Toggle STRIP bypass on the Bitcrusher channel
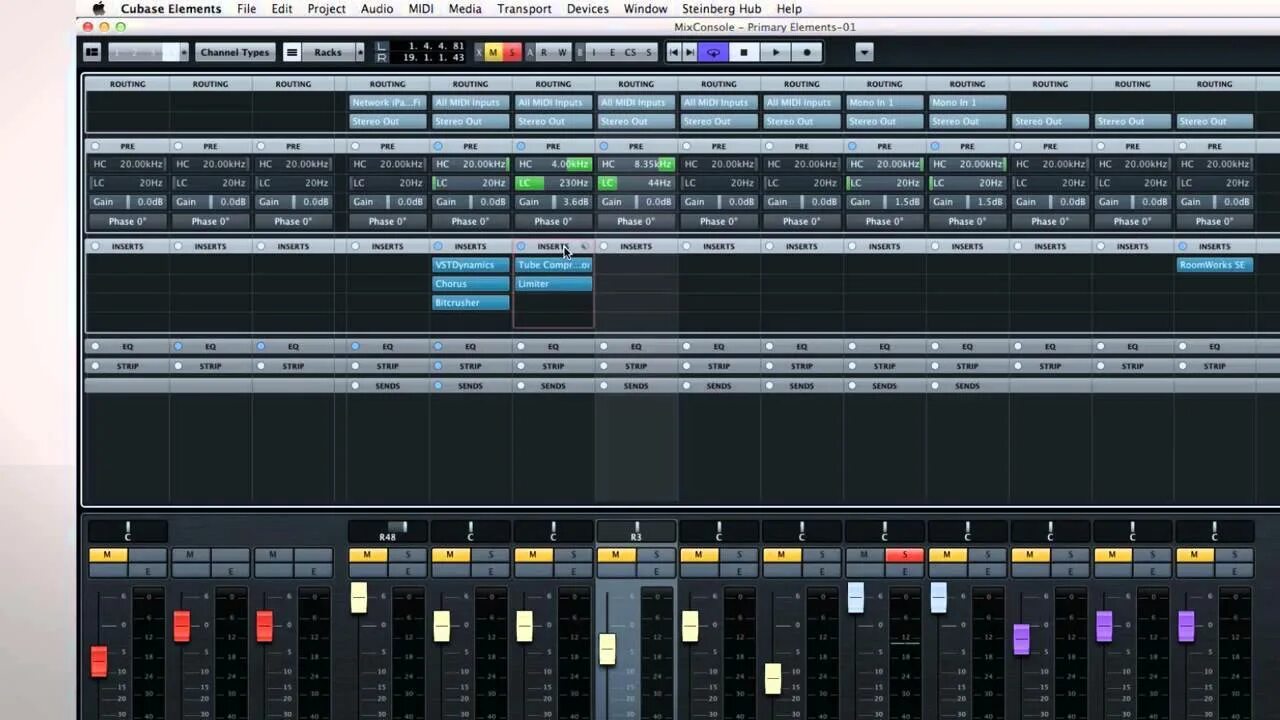The height and width of the screenshot is (720, 1280). click(438, 366)
